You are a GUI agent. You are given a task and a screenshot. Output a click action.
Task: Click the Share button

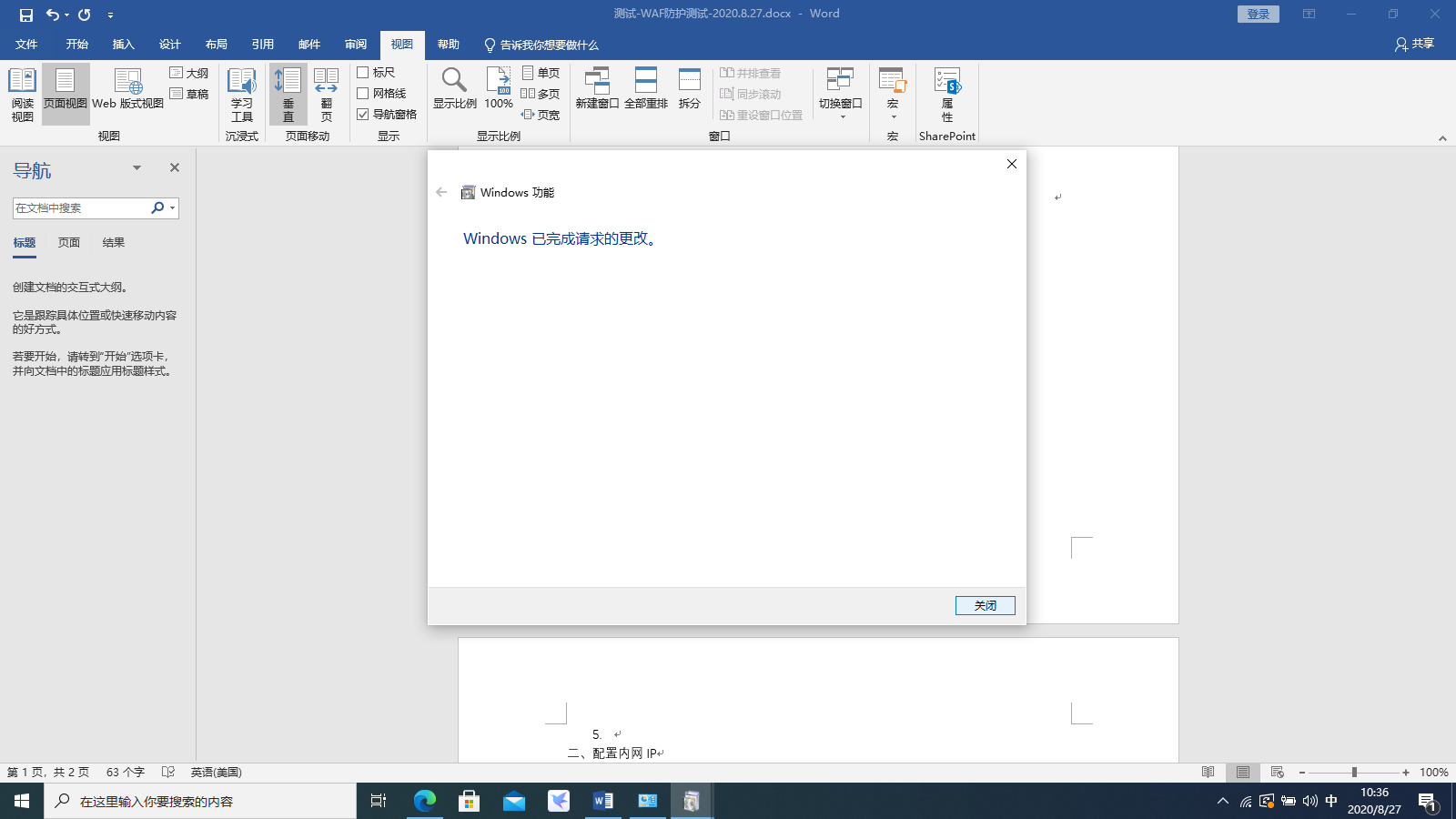click(1414, 45)
